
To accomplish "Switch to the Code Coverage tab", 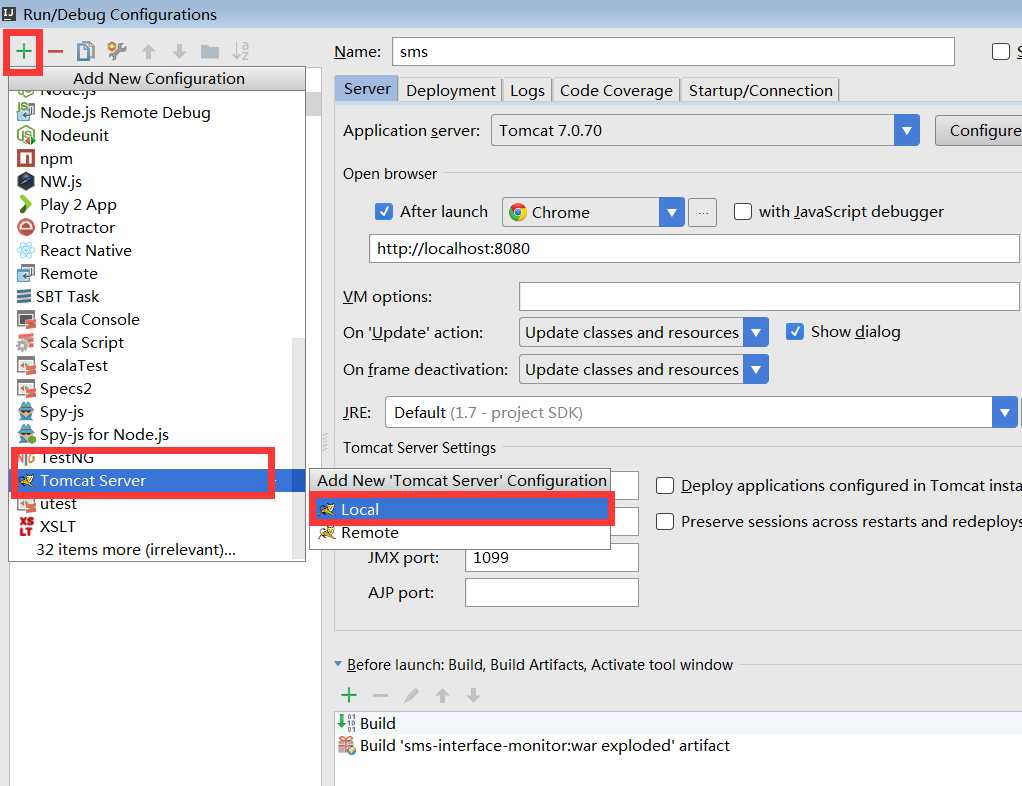I will 616,91.
